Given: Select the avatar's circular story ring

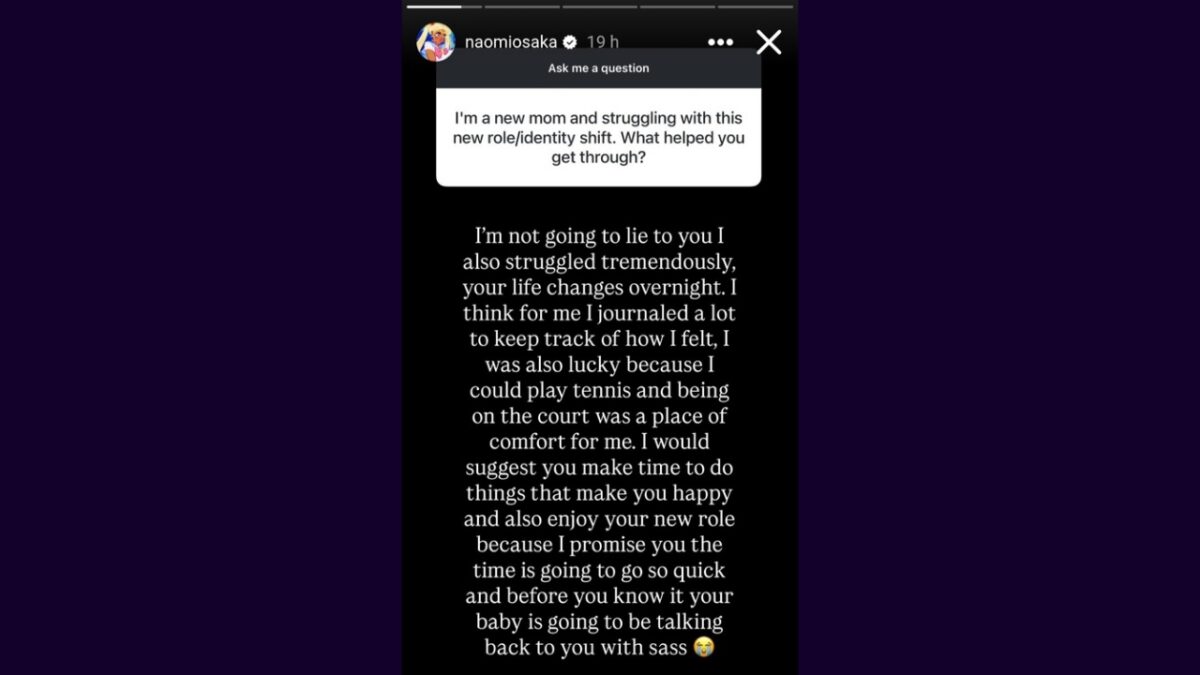Looking at the screenshot, I should [438, 24].
